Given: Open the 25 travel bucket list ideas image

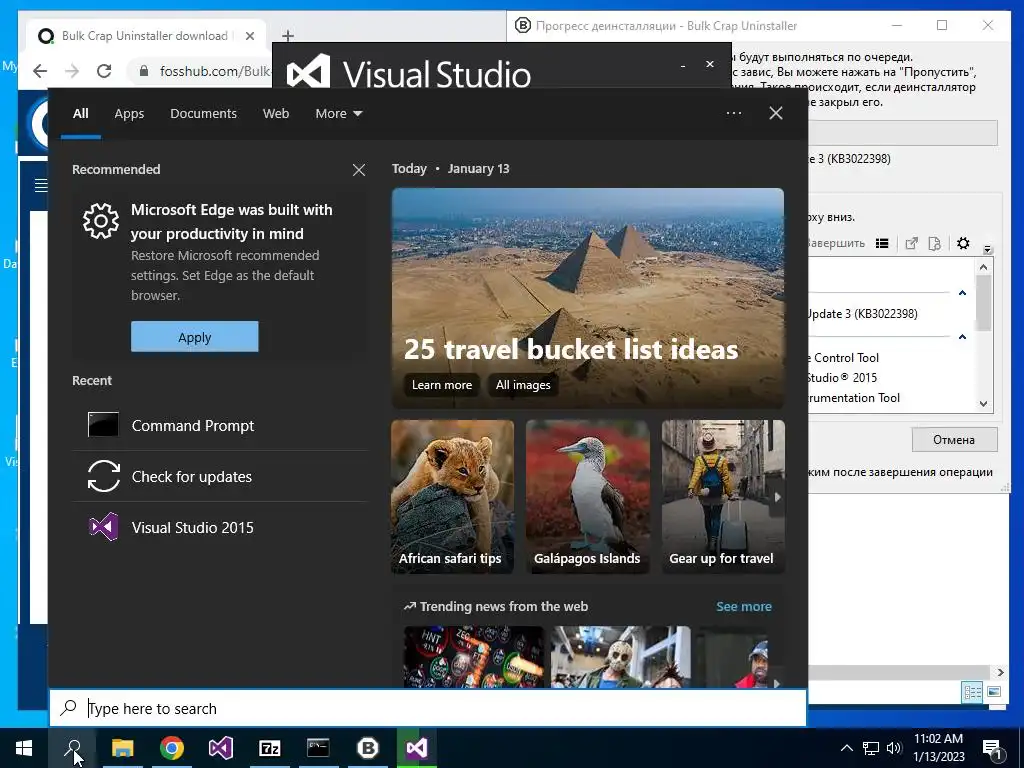Looking at the screenshot, I should click(588, 298).
